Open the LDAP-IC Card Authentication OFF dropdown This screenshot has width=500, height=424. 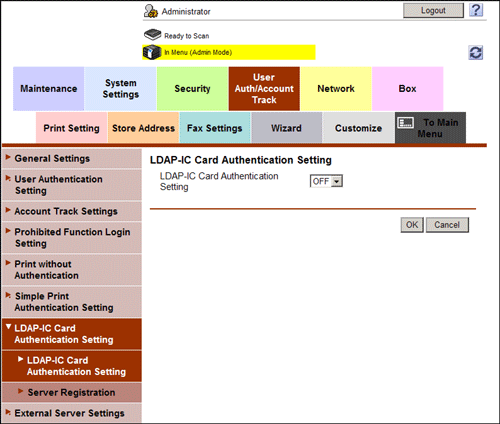coord(326,181)
